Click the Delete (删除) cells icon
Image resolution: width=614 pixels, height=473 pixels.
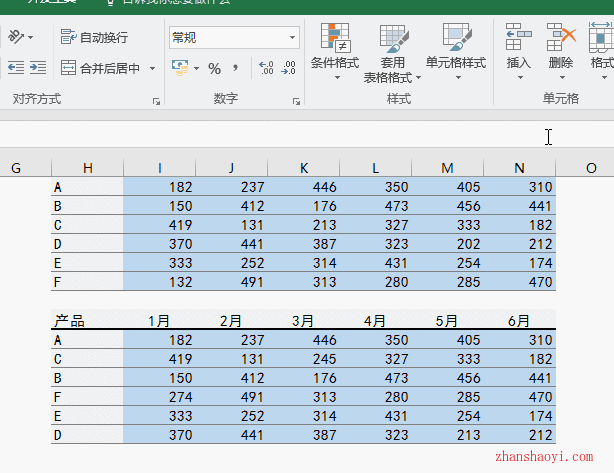click(561, 37)
